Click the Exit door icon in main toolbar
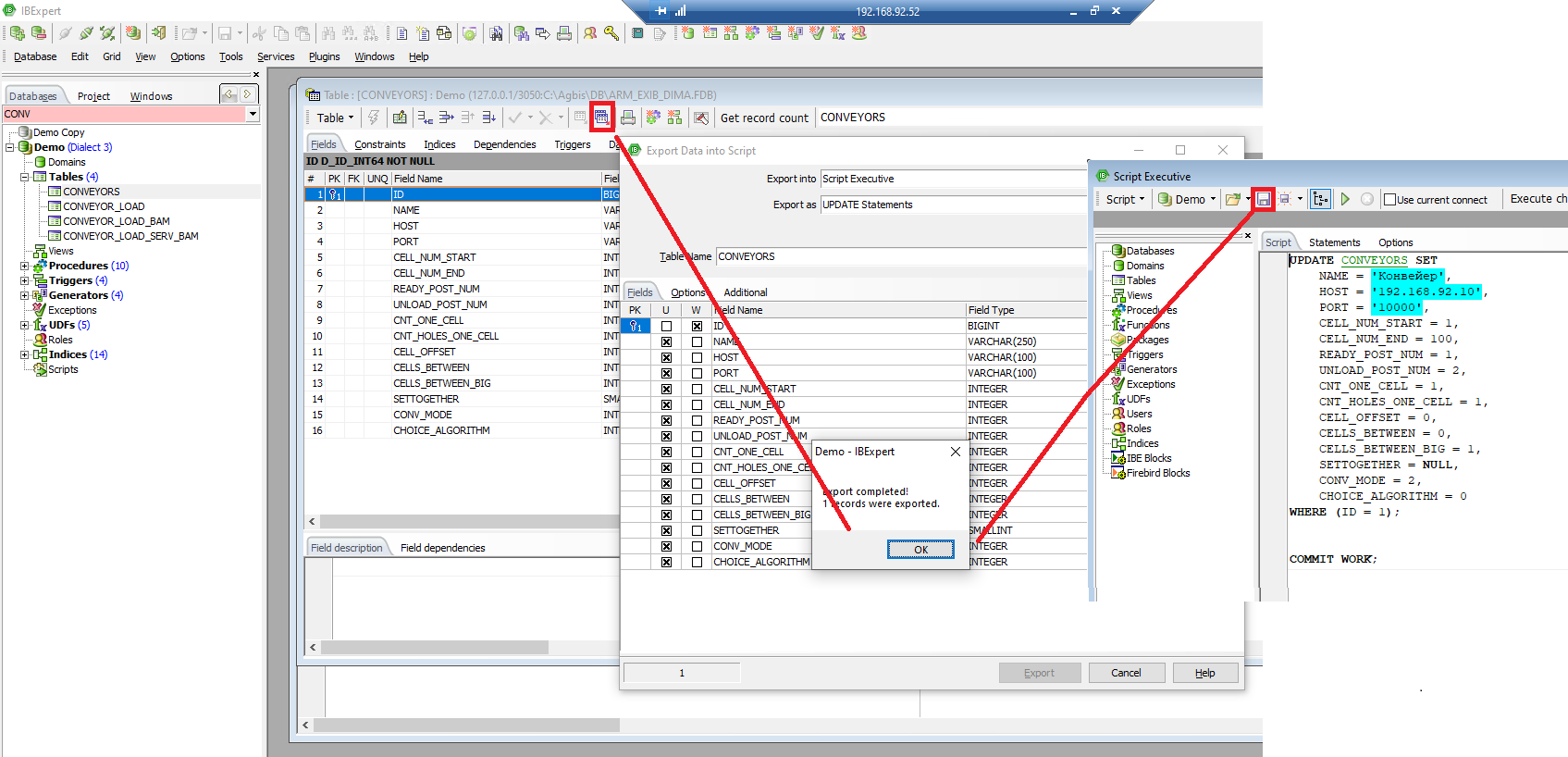Viewport: 1568px width, 757px height. click(x=159, y=33)
